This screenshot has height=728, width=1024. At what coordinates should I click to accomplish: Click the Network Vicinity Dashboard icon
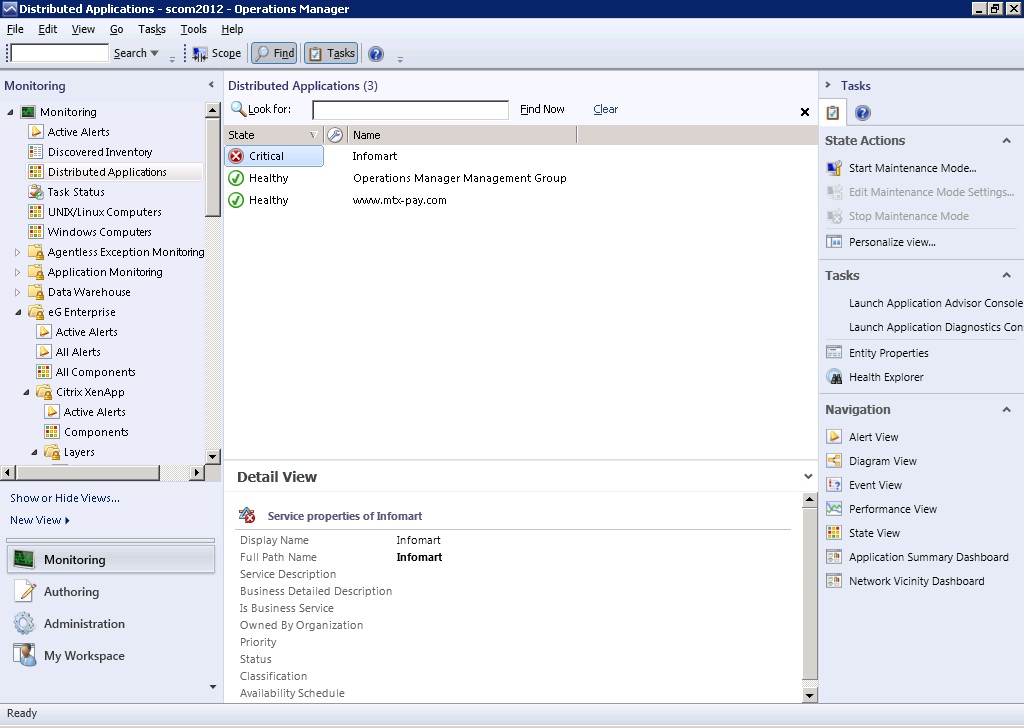(x=834, y=581)
